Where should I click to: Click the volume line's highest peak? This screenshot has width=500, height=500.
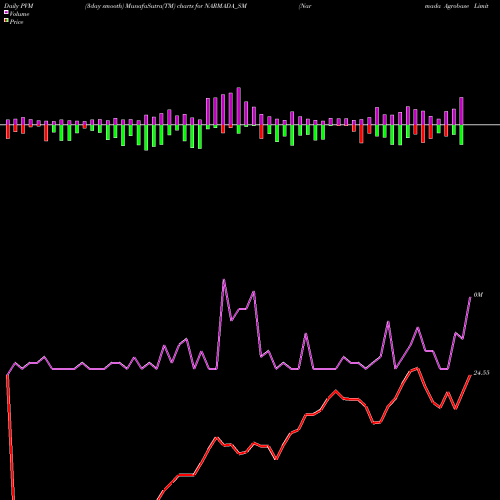pos(224,280)
